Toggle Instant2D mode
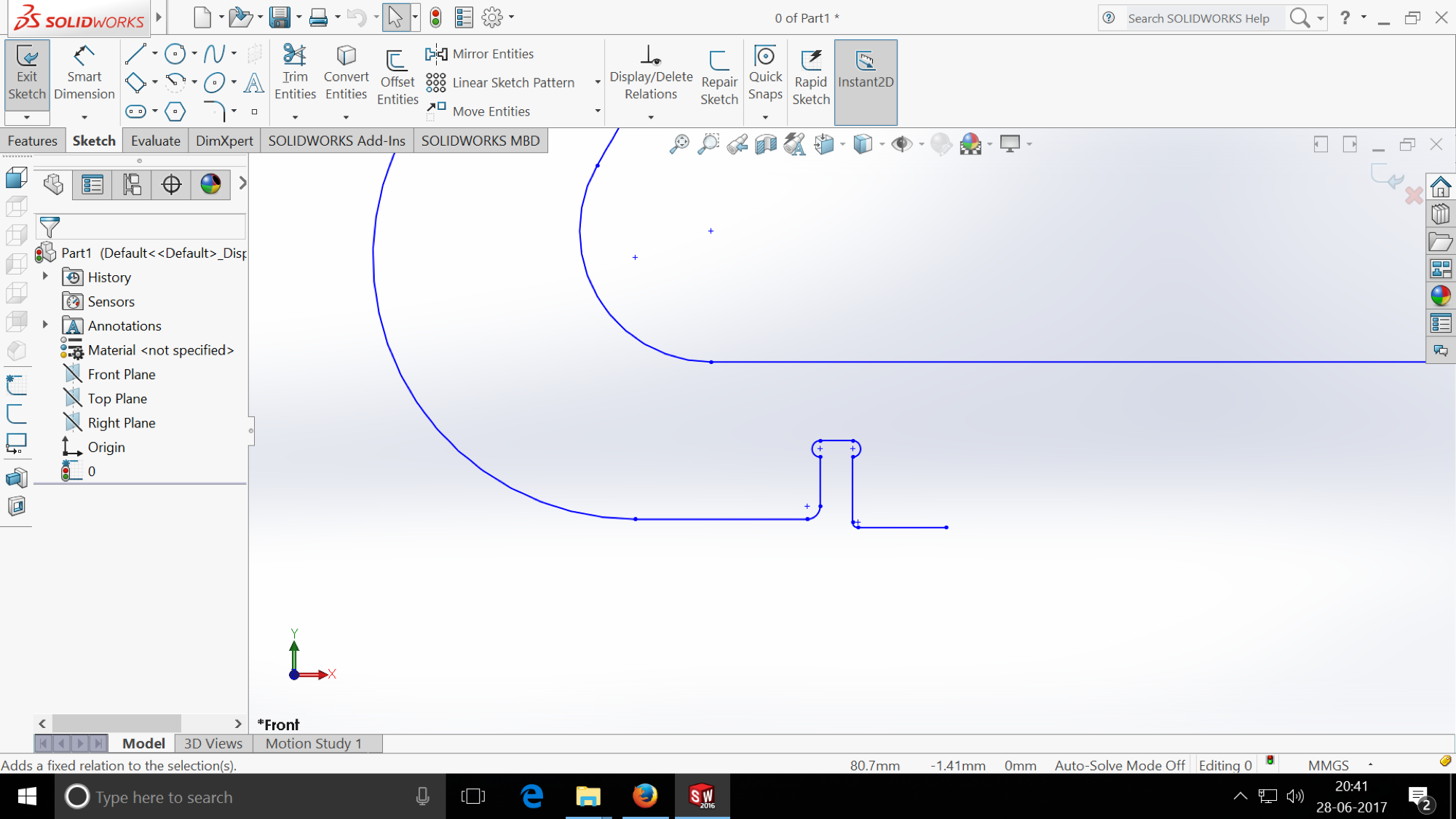The height and width of the screenshot is (819, 1456). (866, 82)
